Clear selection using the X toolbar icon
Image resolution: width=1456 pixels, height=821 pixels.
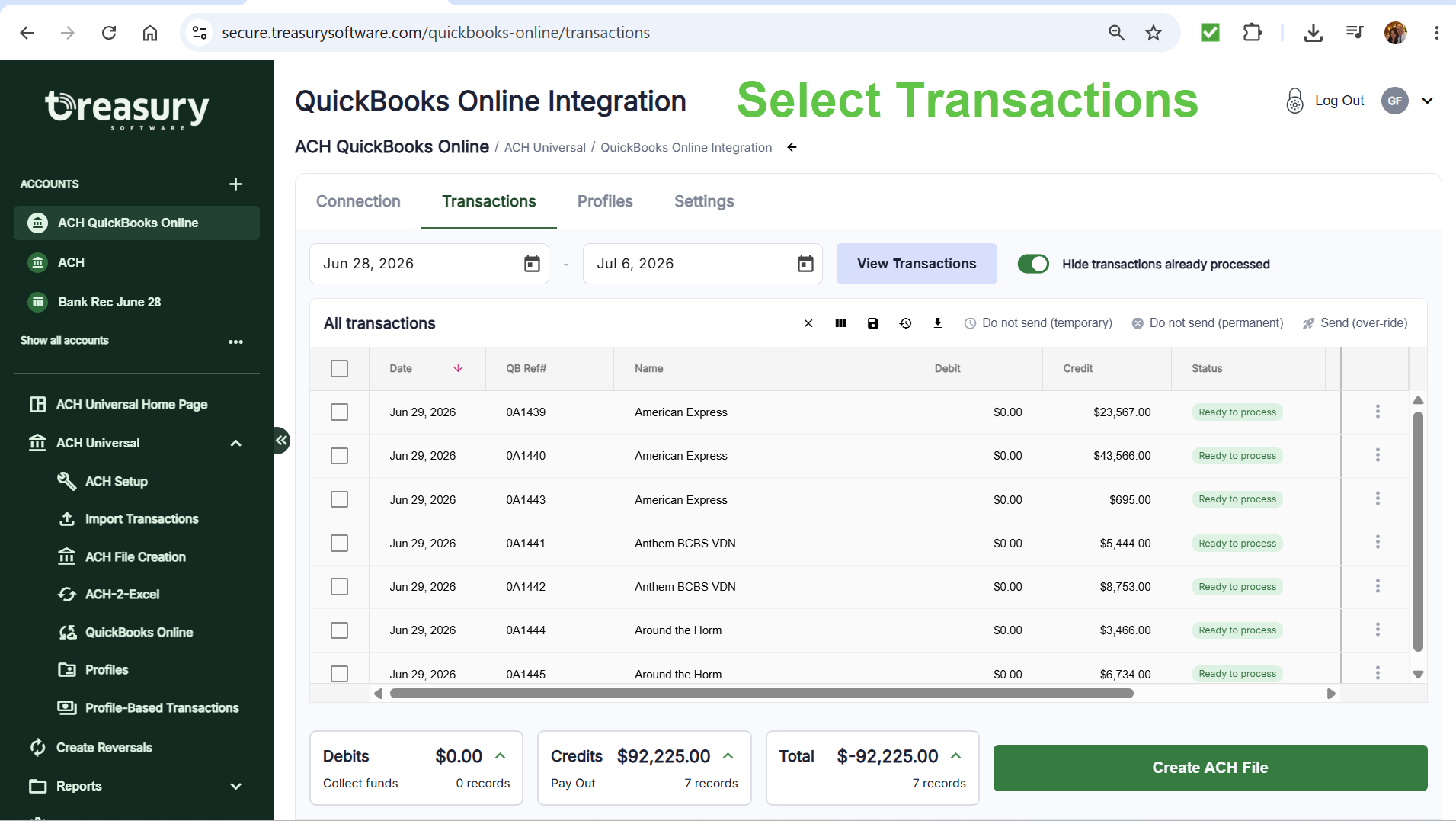click(808, 323)
